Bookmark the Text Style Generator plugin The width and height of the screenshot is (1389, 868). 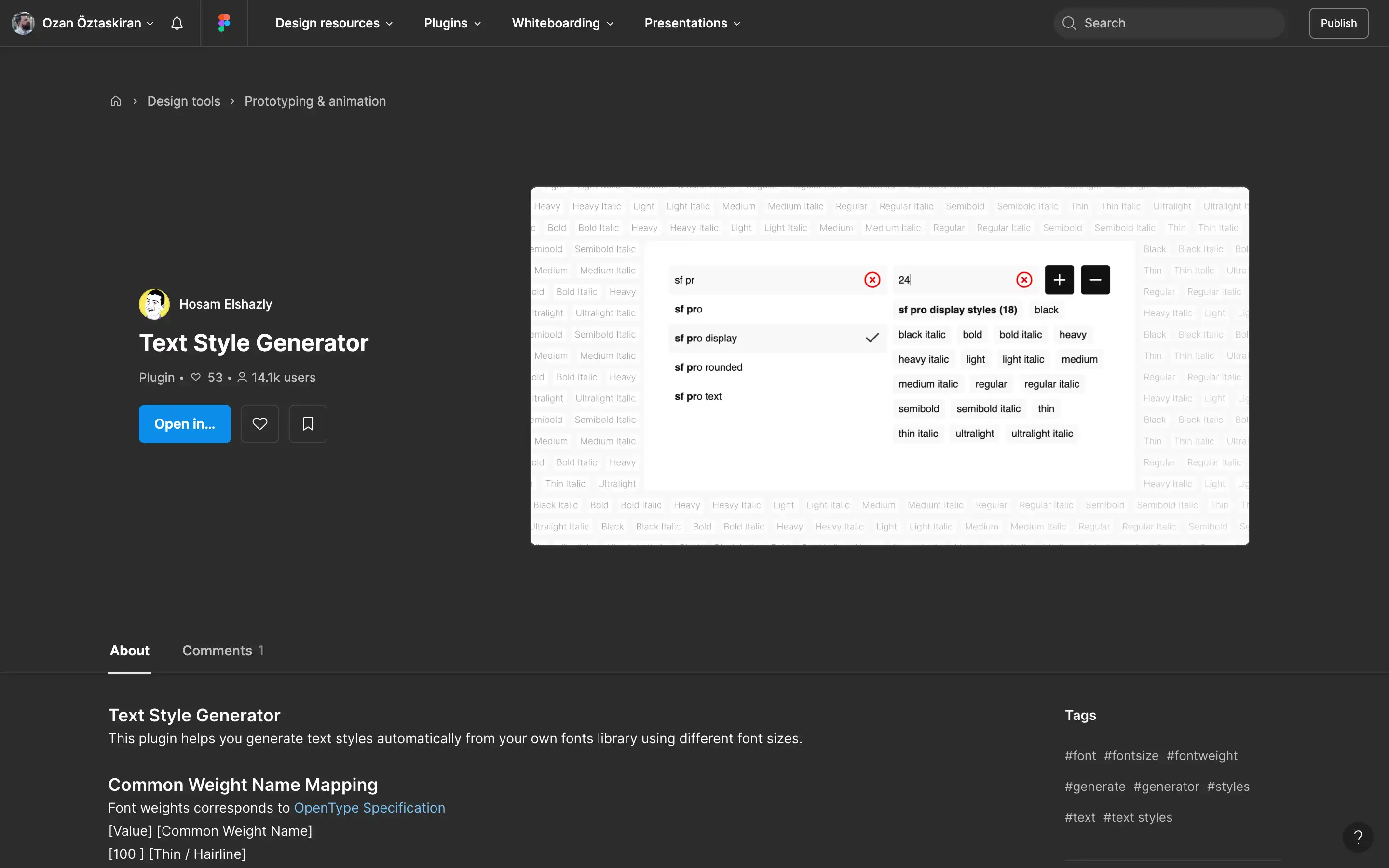tap(308, 424)
